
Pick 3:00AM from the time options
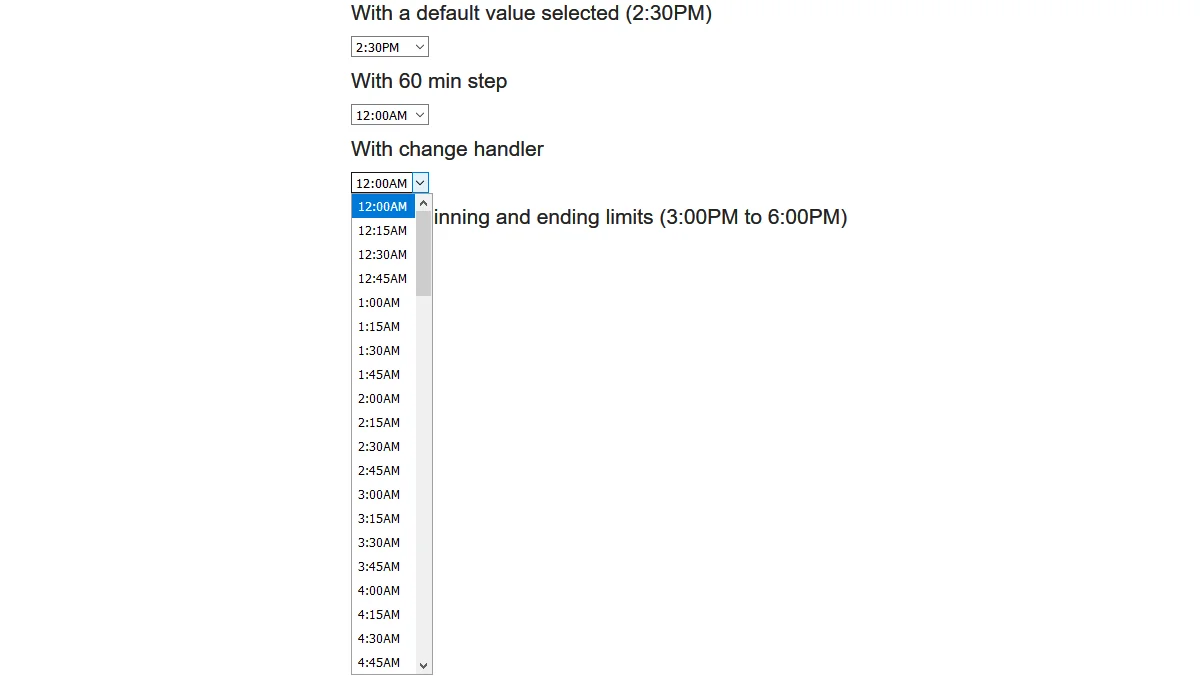[379, 494]
